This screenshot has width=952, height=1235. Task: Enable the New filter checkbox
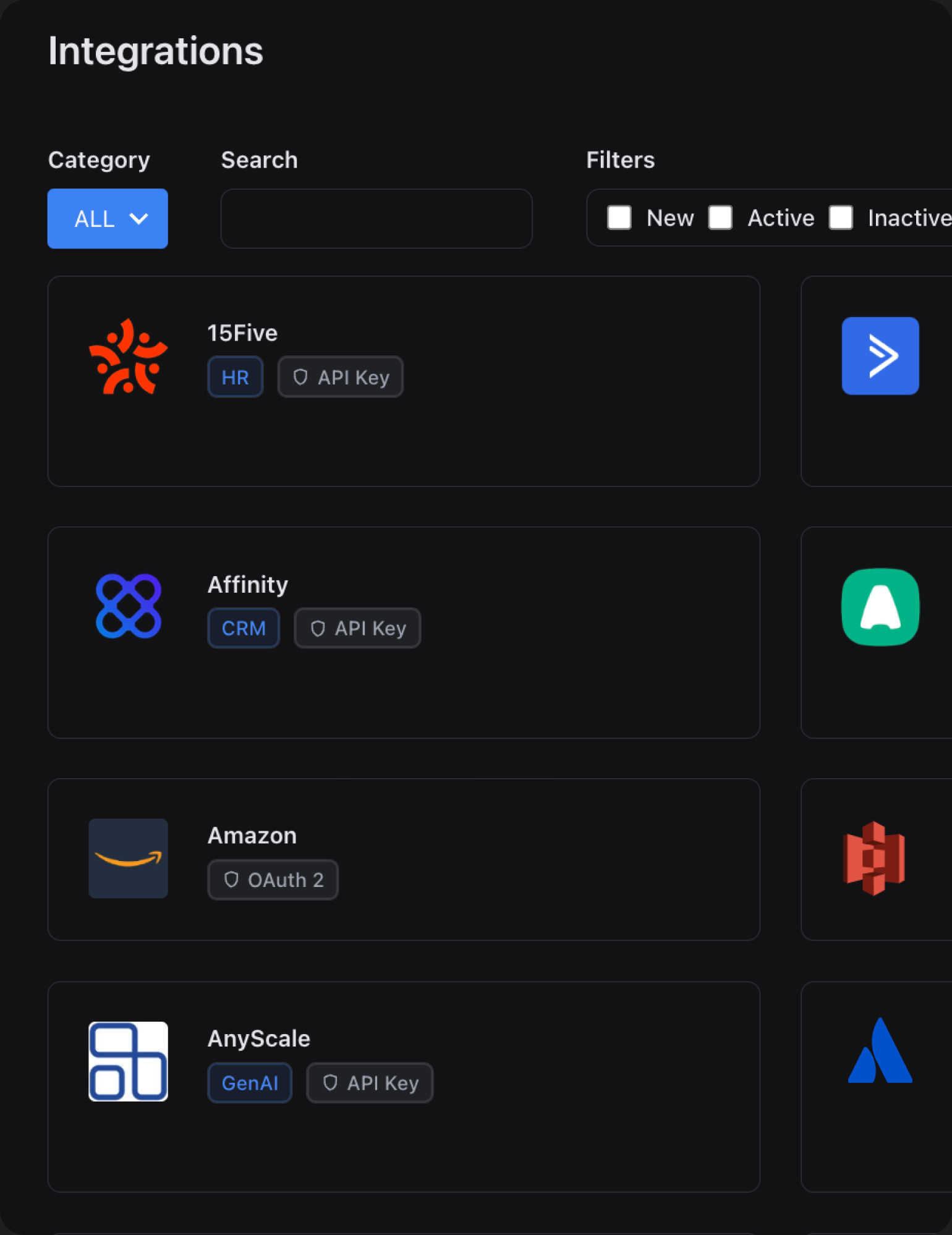[619, 218]
